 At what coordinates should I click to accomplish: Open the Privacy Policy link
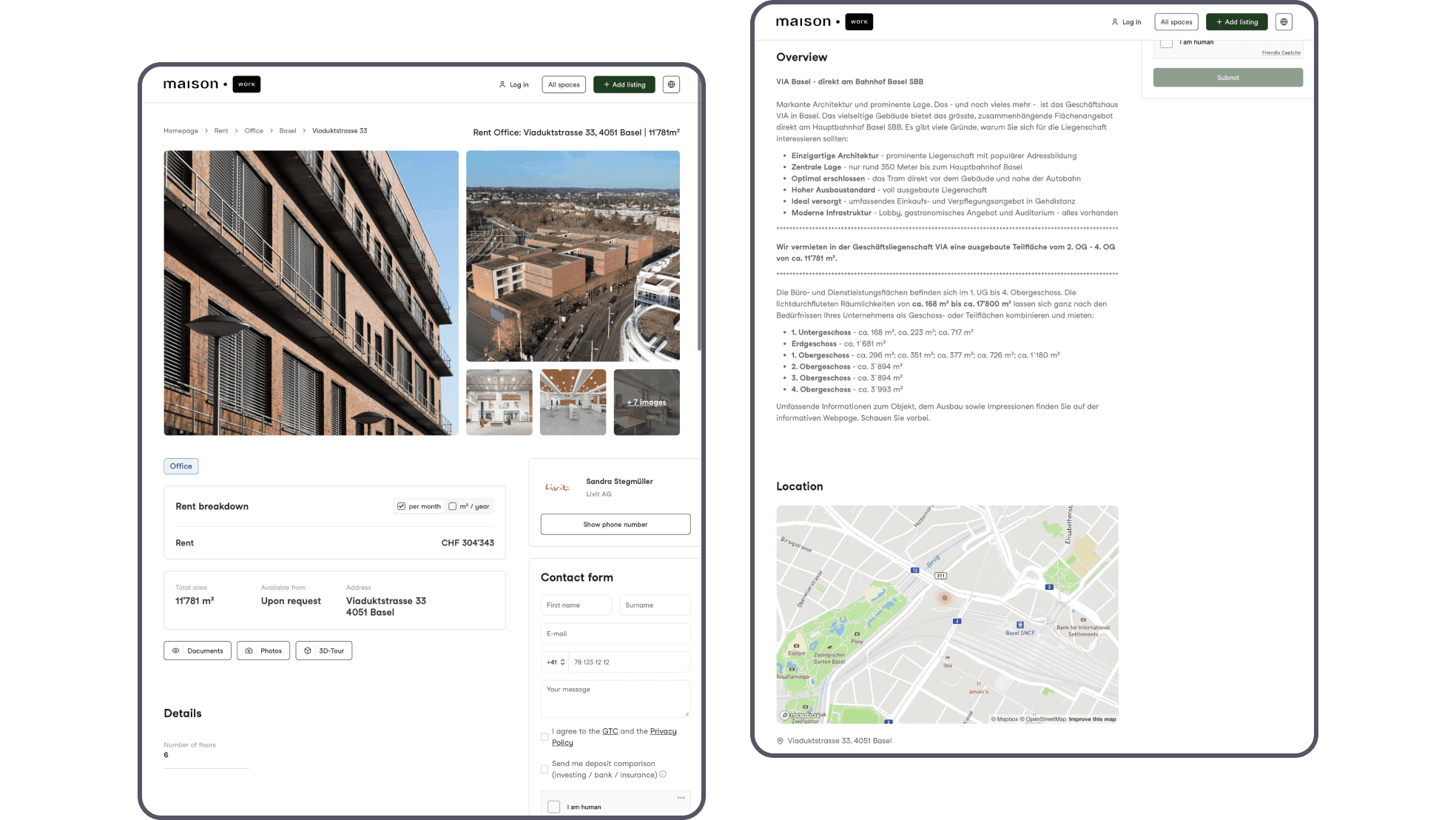614,736
